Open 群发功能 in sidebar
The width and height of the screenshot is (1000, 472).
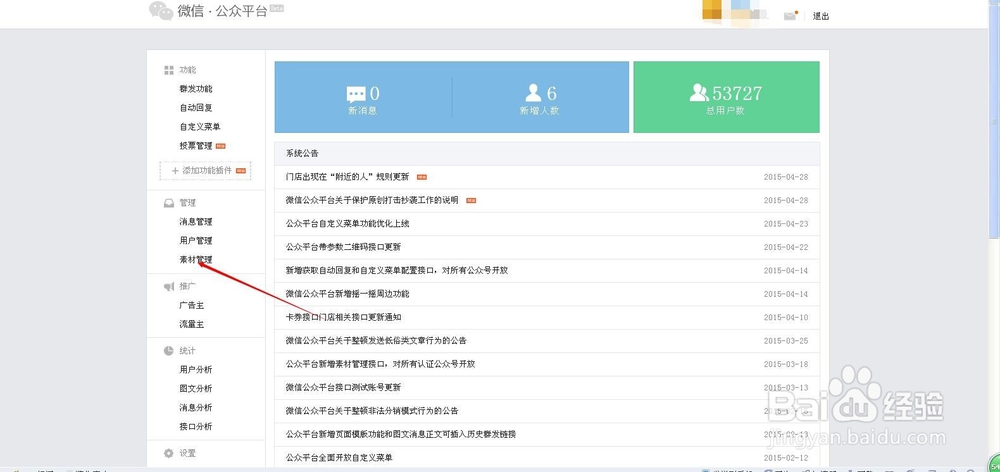click(x=196, y=89)
